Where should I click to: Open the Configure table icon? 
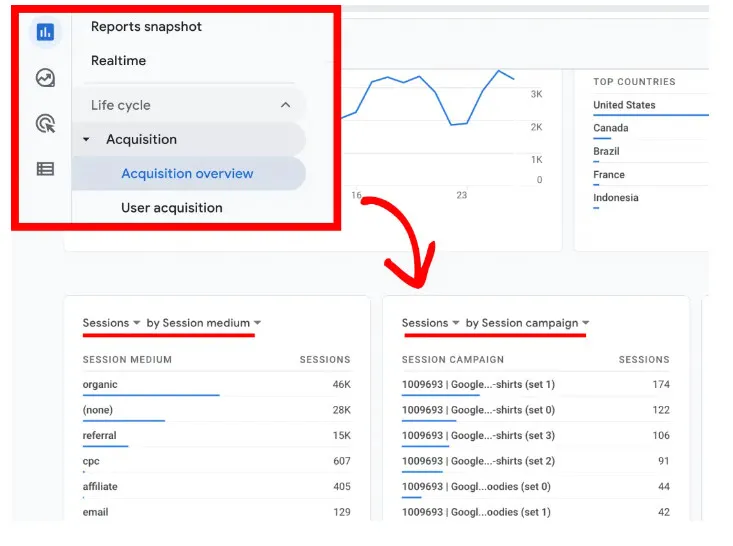45,169
